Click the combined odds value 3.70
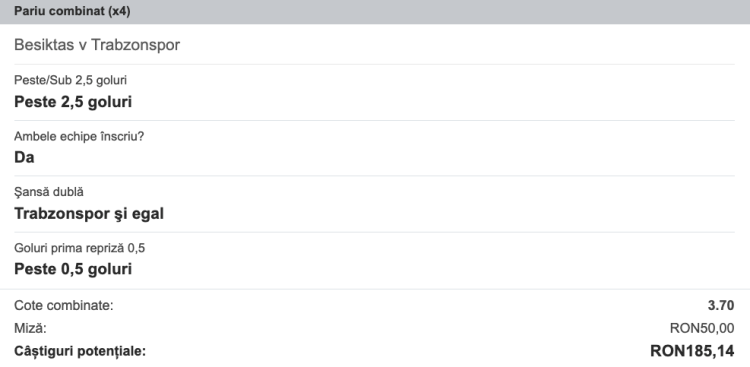The height and width of the screenshot is (367, 750). (x=721, y=306)
